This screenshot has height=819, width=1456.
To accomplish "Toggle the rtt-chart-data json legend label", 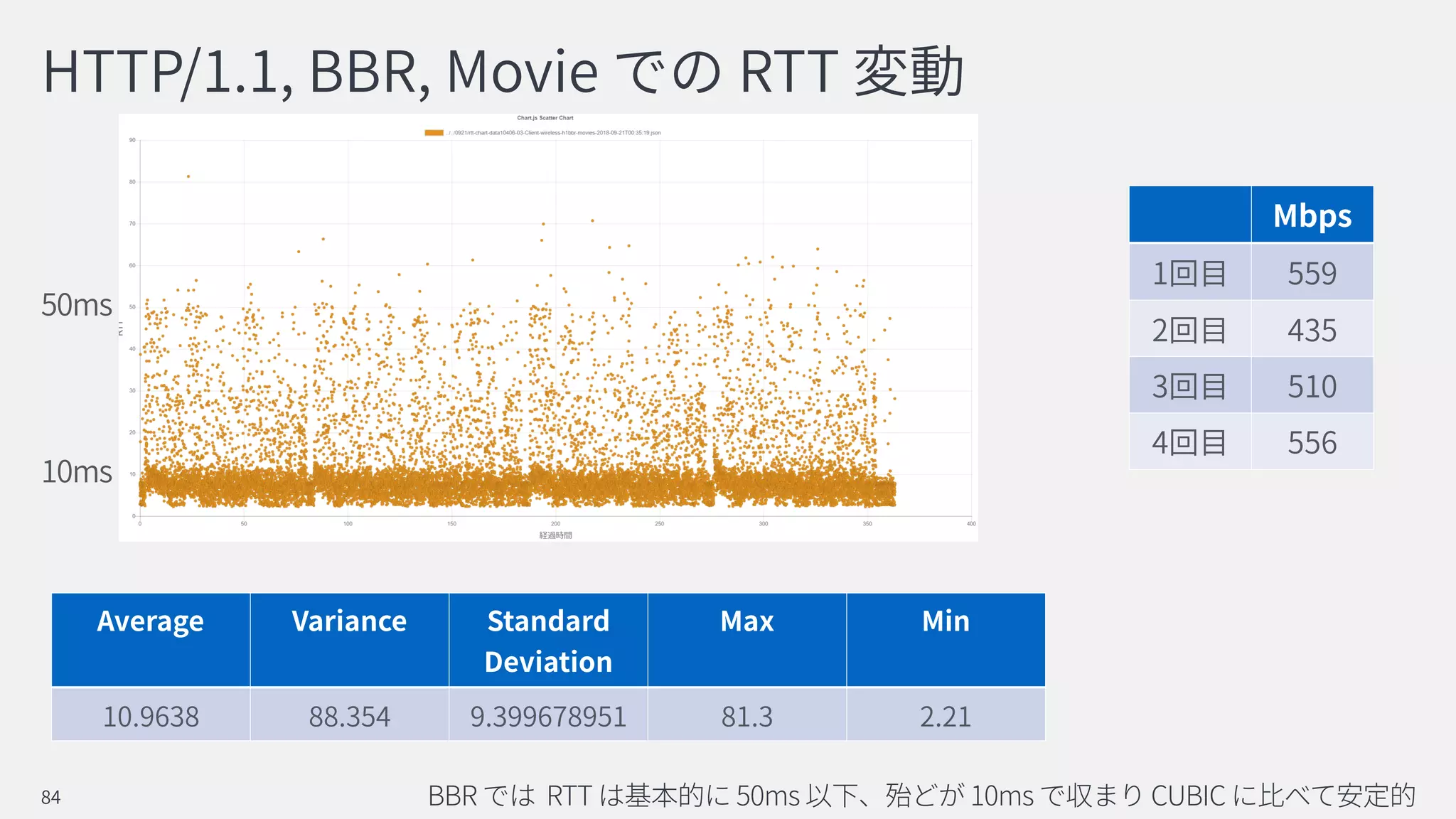I will point(554,133).
